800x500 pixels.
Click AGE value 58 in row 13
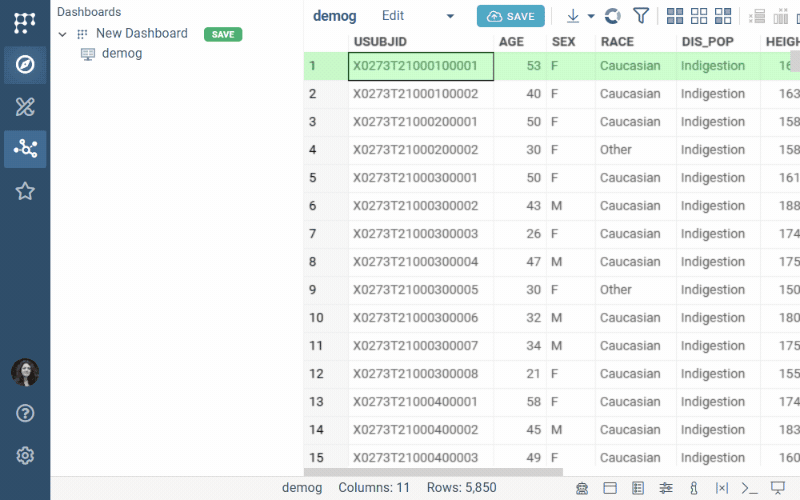click(x=520, y=402)
